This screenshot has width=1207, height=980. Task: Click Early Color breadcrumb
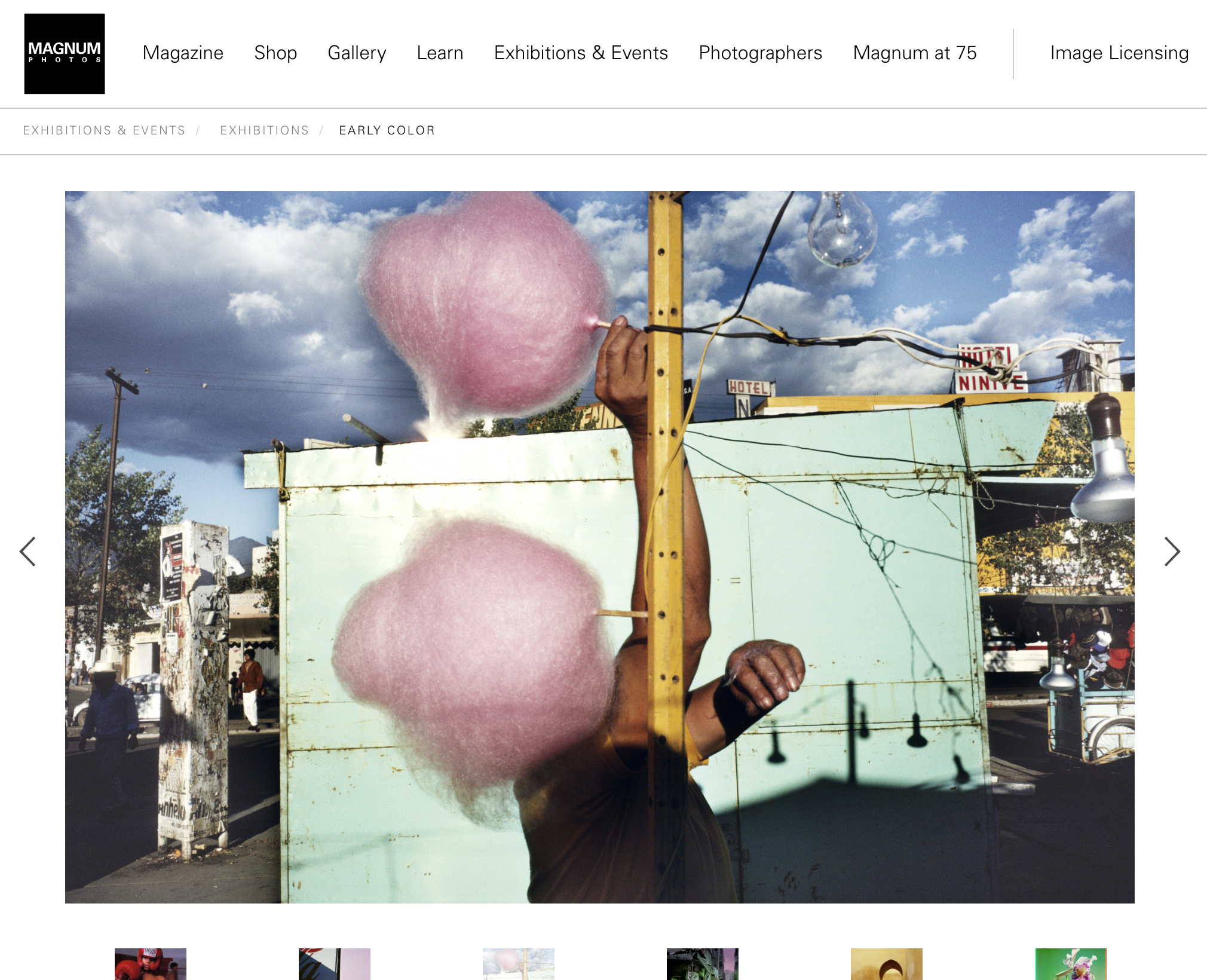coord(387,130)
